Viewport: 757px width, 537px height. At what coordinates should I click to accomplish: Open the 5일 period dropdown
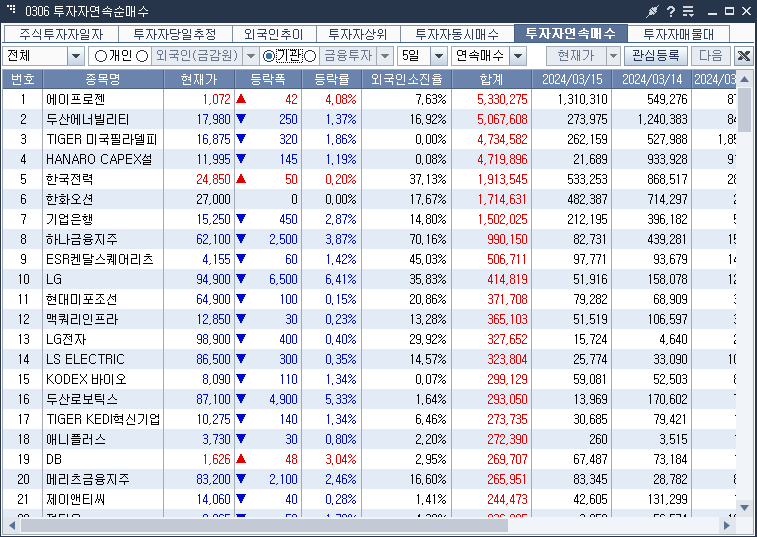coord(438,57)
